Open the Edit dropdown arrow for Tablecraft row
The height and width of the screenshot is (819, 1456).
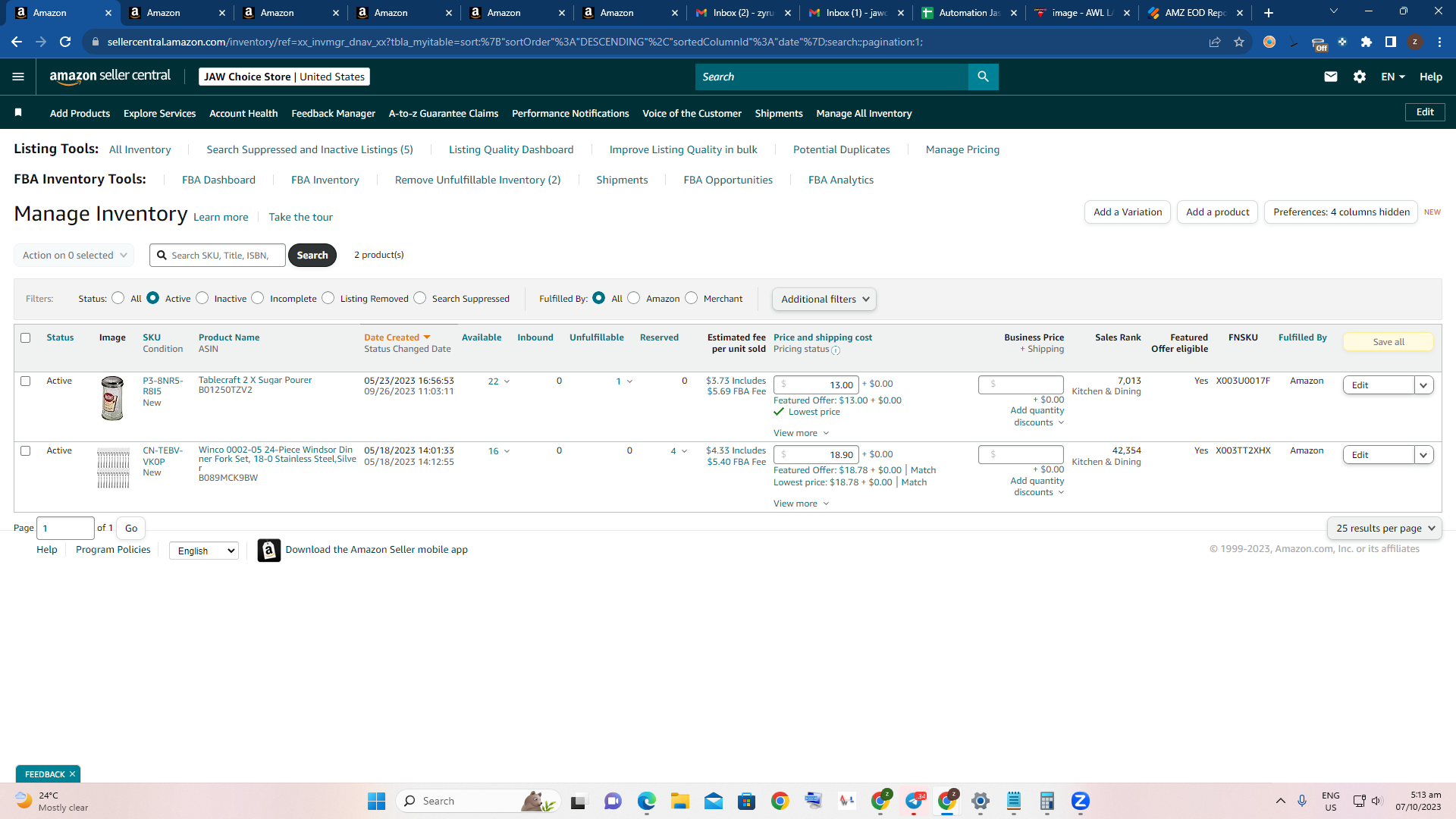pos(1423,385)
